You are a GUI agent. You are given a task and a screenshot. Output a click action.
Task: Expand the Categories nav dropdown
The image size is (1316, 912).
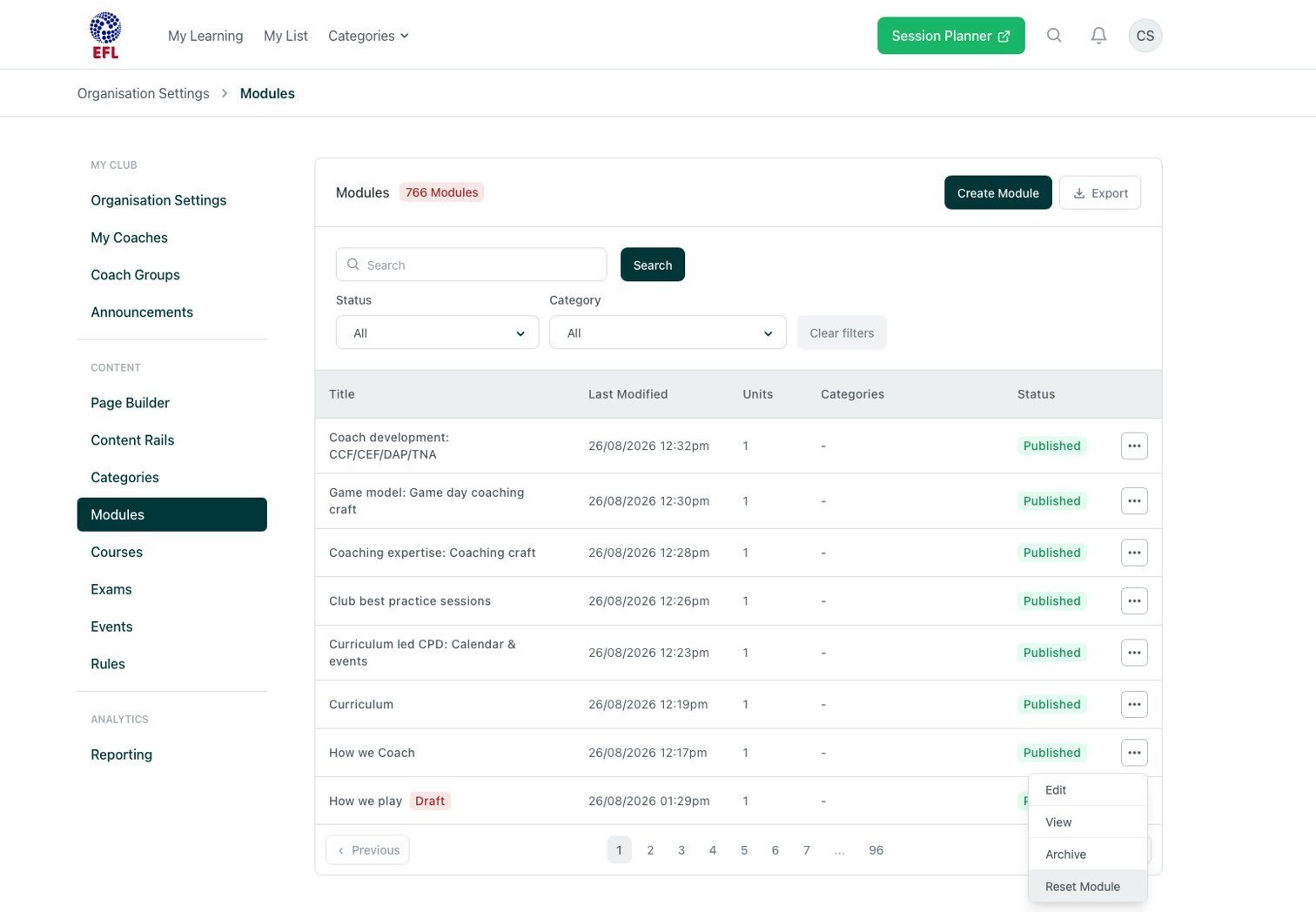click(x=368, y=36)
